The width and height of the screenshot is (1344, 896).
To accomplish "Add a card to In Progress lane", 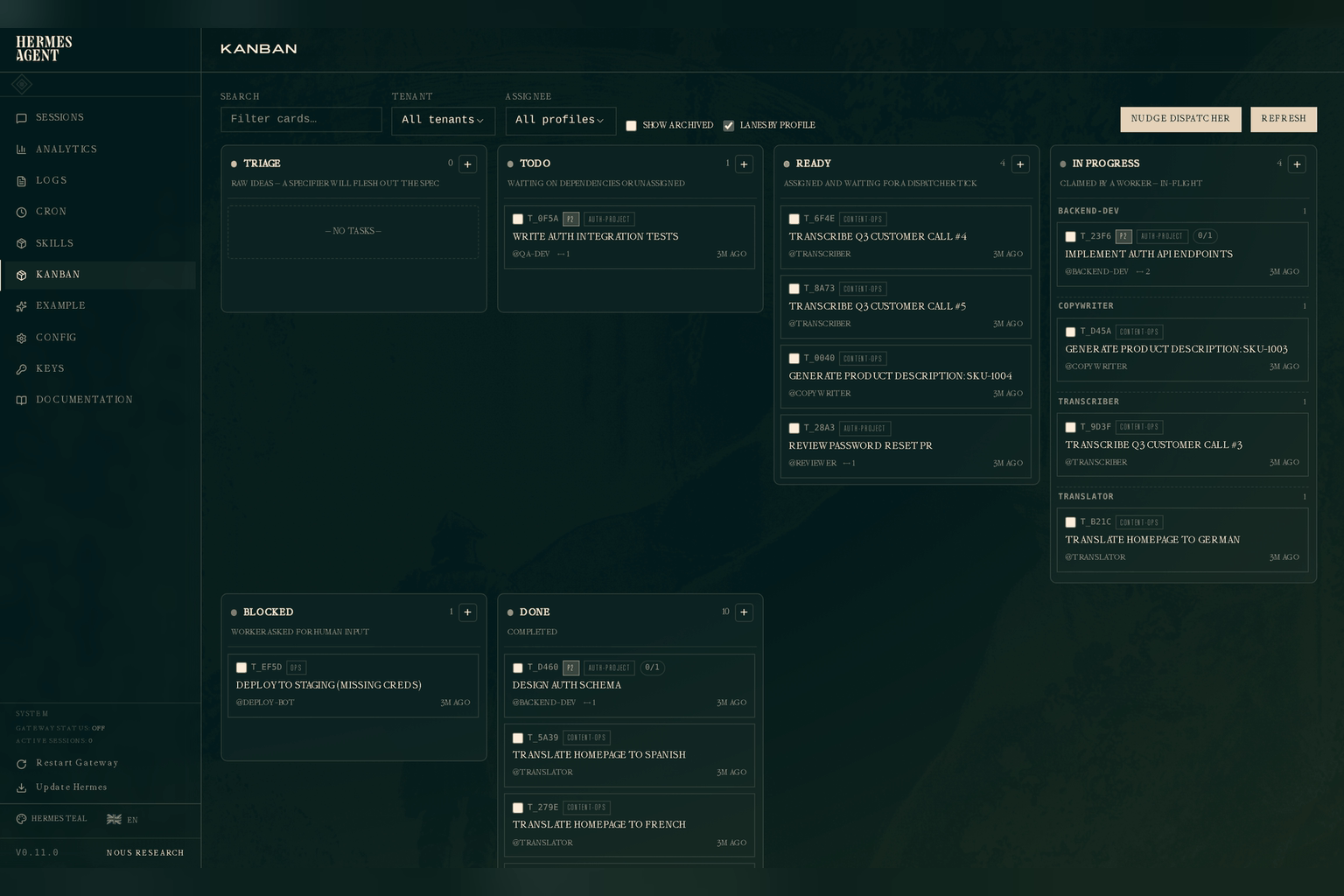I will pos(1297,164).
